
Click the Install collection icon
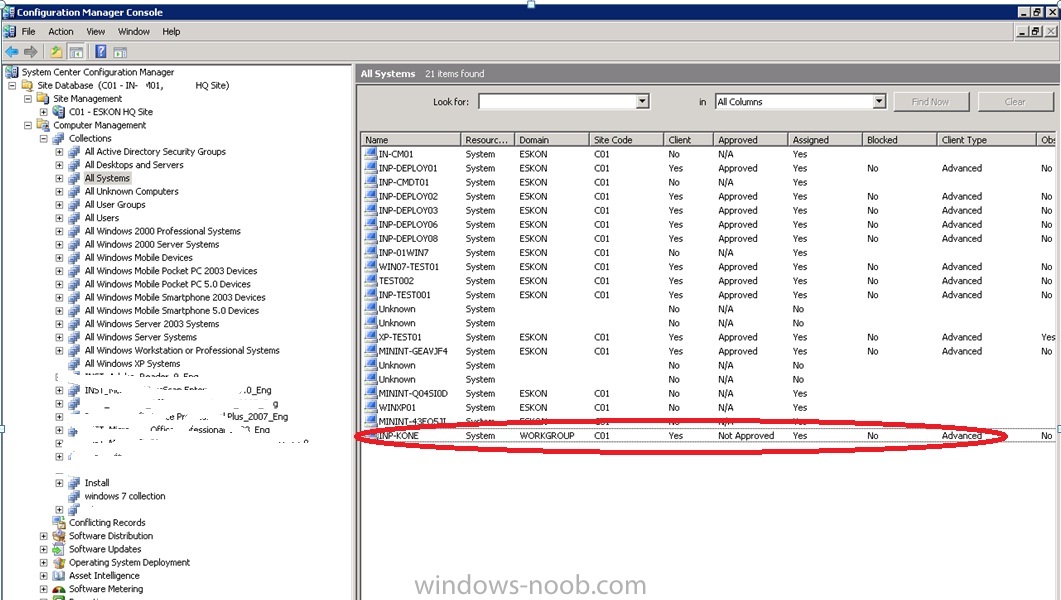click(x=74, y=483)
